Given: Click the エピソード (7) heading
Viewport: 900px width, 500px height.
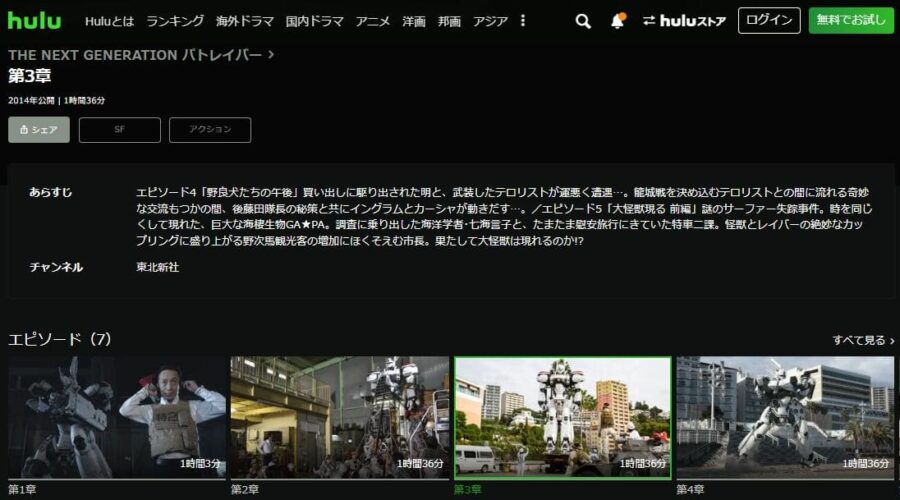Looking at the screenshot, I should pos(60,339).
